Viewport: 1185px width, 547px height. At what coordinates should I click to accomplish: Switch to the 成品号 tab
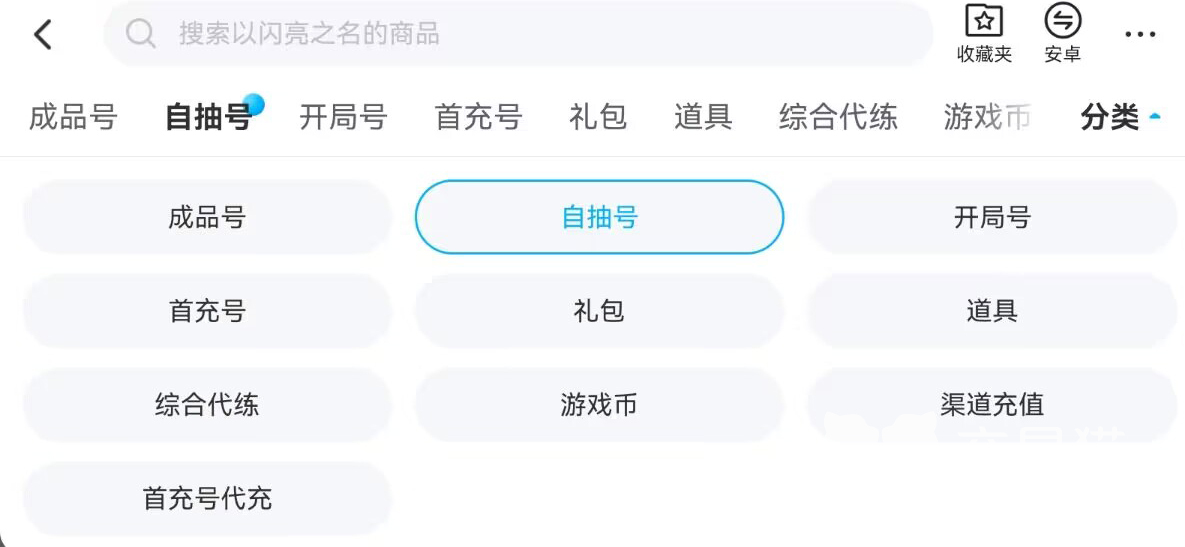(73, 117)
